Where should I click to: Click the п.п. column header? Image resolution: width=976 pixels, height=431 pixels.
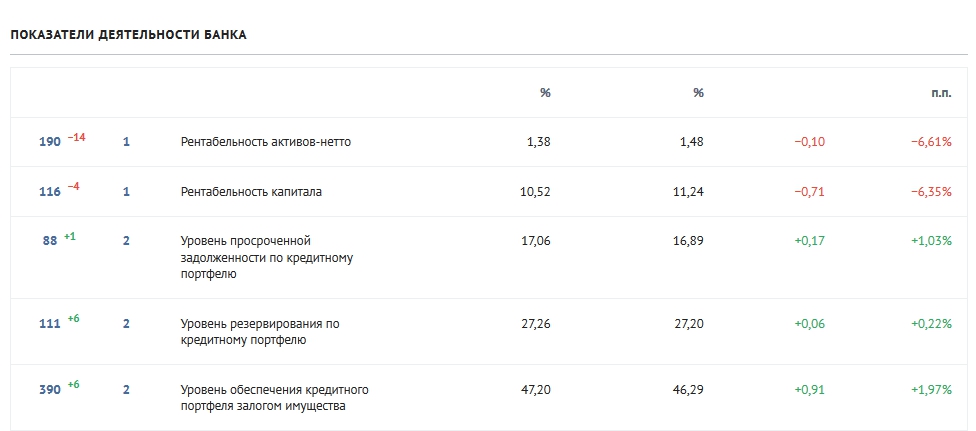pos(941,93)
